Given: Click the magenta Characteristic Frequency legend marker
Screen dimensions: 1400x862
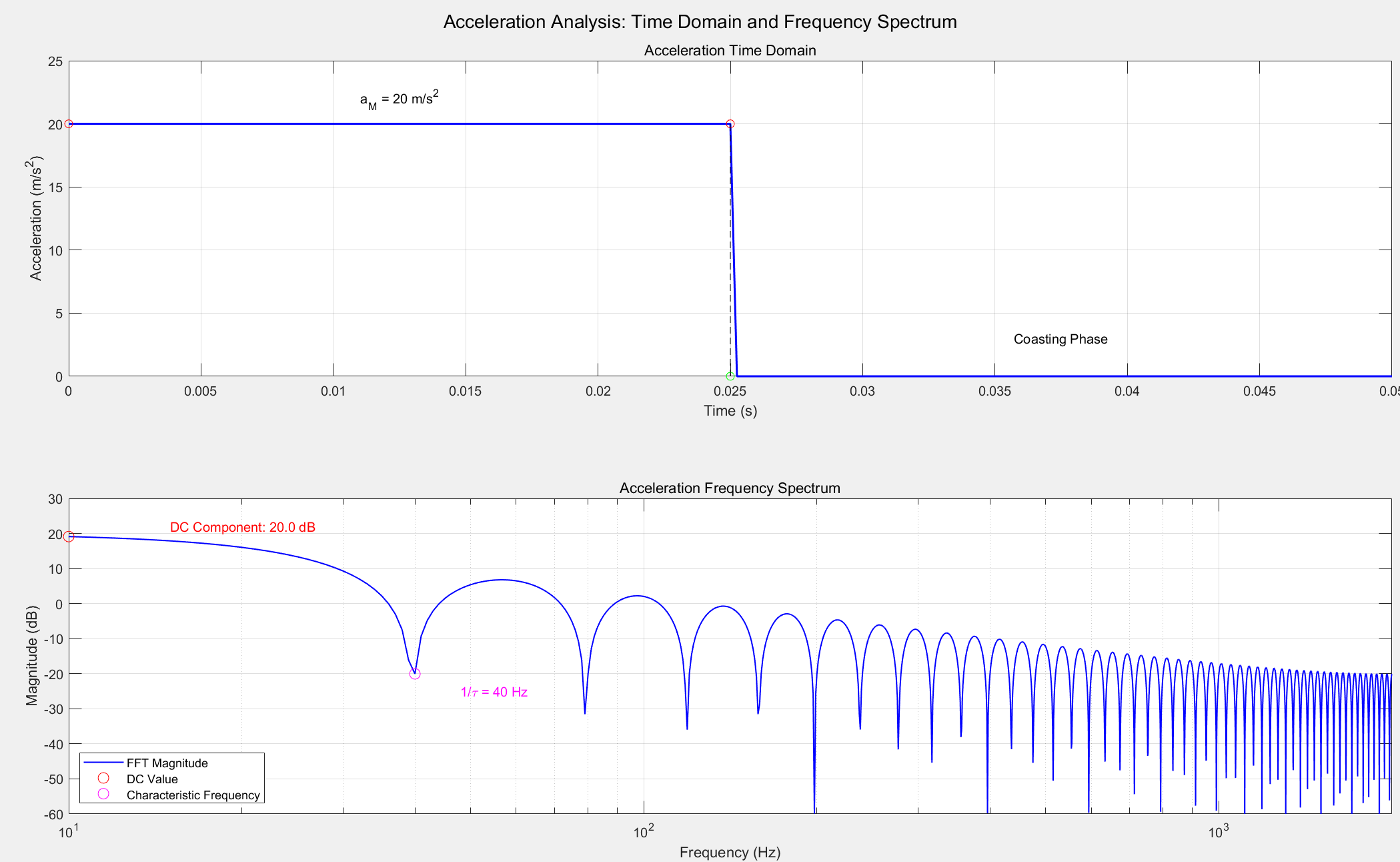Looking at the screenshot, I should point(103,794).
